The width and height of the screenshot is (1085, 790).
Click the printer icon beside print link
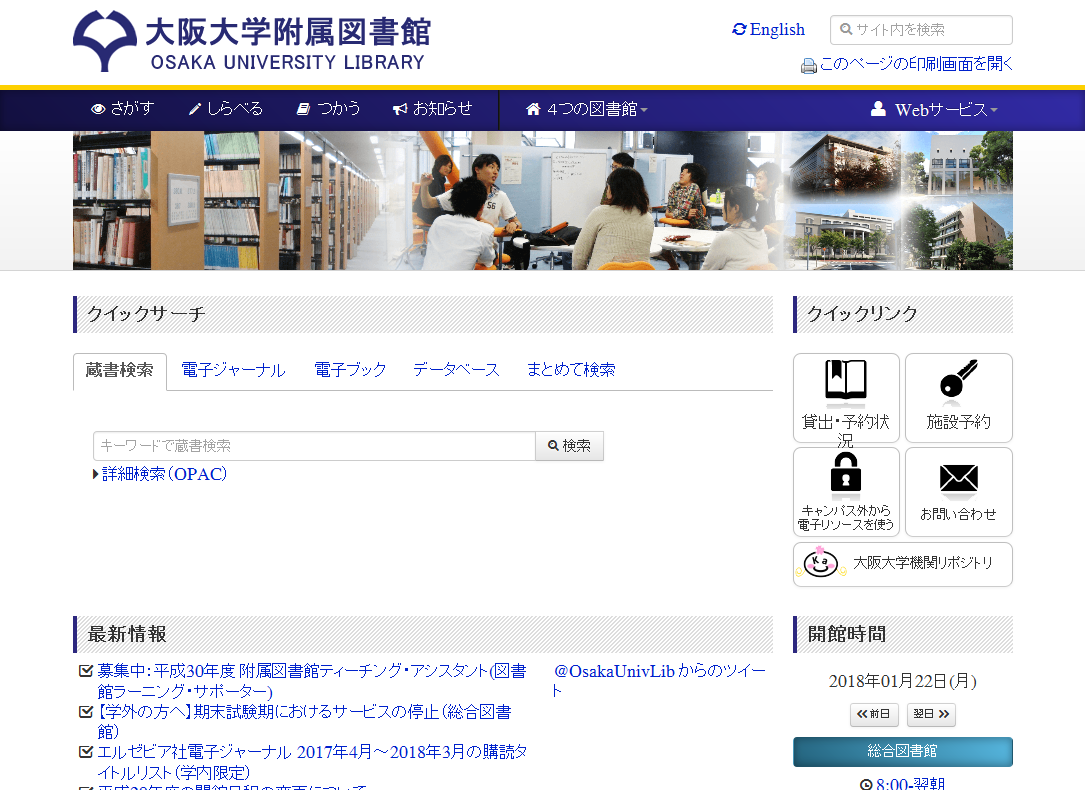click(x=808, y=66)
